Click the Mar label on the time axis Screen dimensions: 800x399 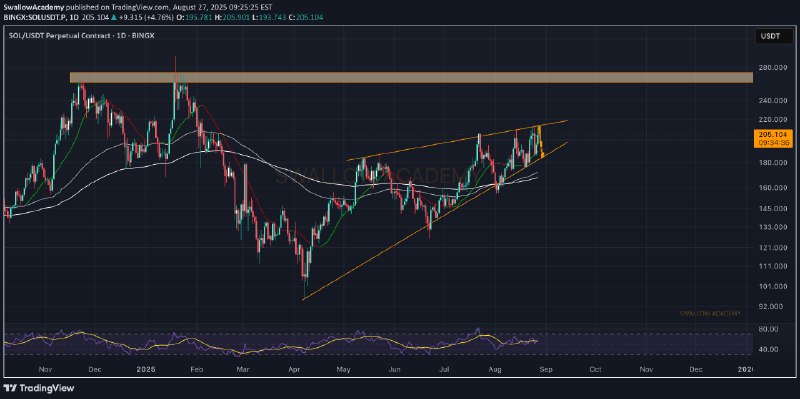243,368
